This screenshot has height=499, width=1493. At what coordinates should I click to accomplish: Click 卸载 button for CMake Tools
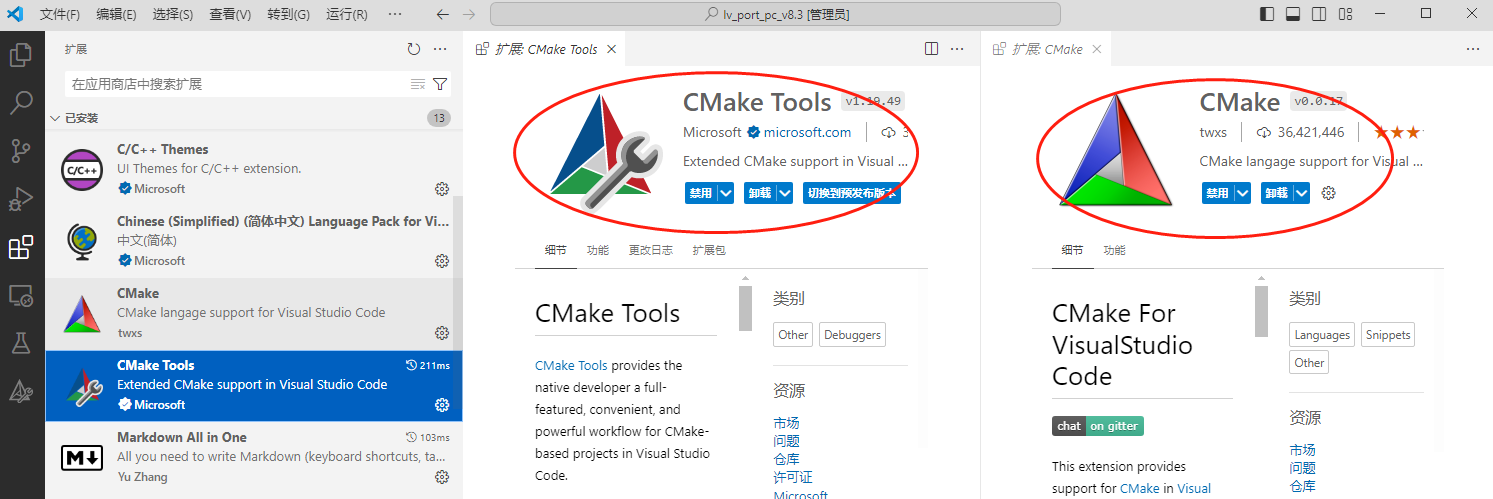pos(759,193)
